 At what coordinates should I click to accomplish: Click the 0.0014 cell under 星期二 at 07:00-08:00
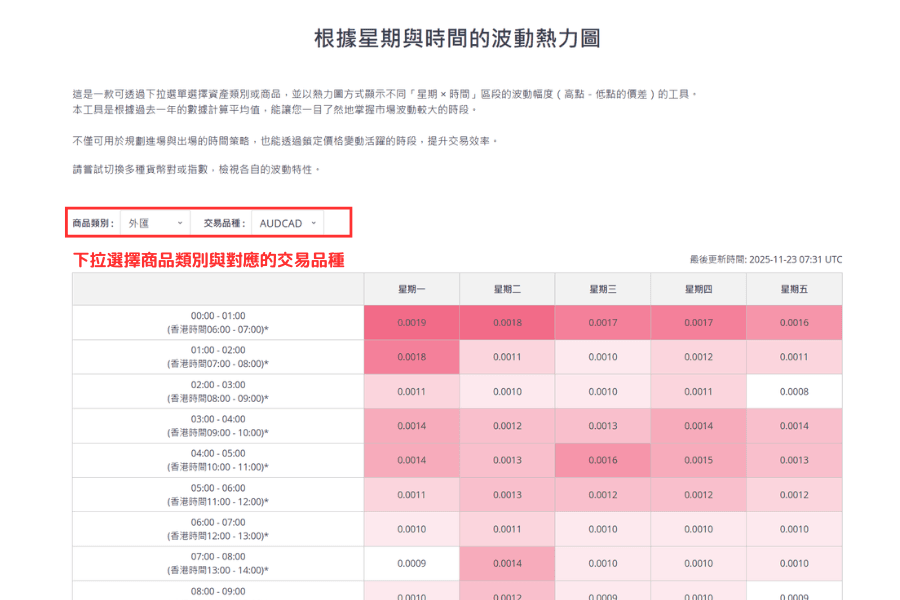click(x=507, y=563)
